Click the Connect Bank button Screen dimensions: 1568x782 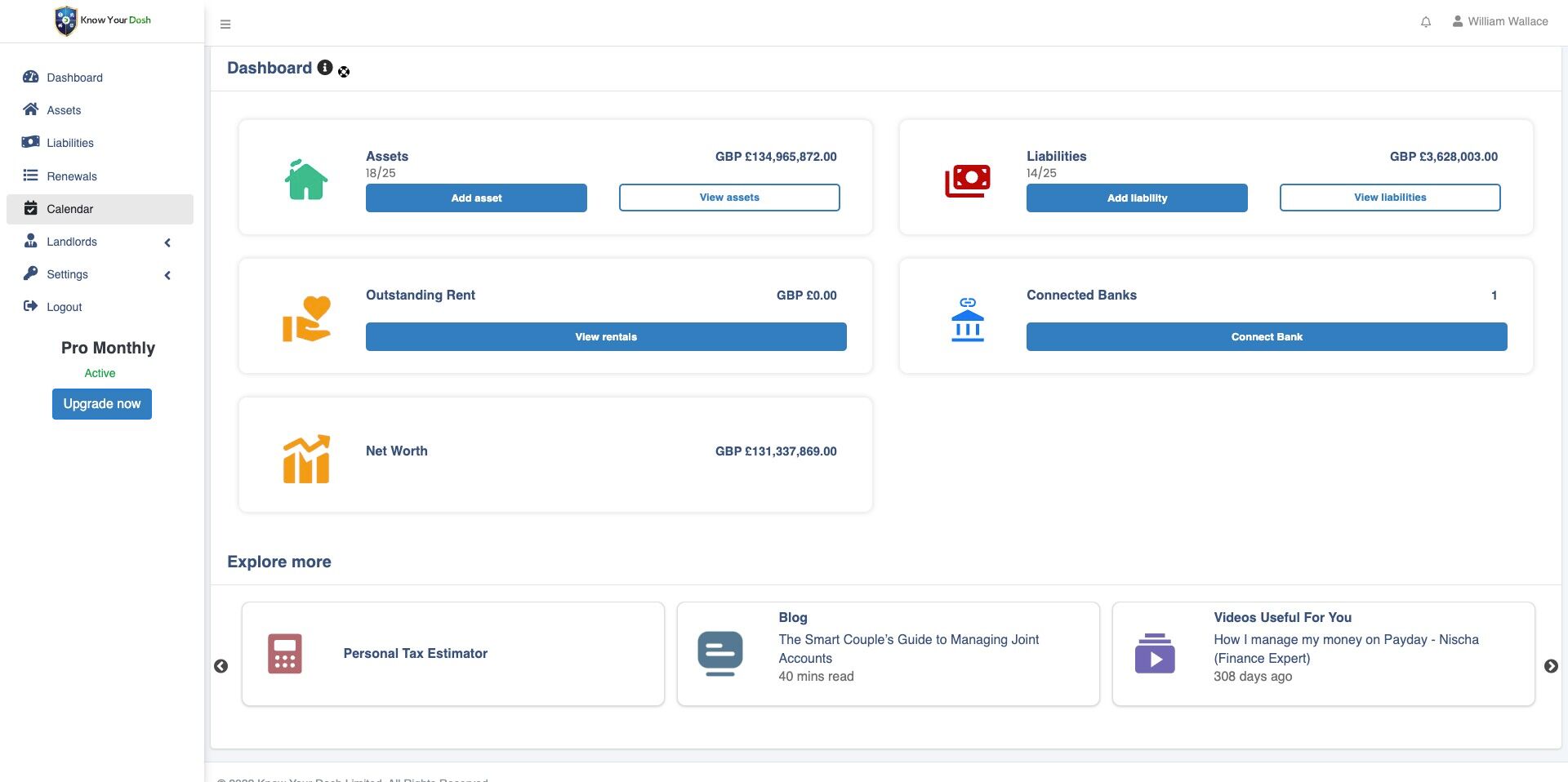[1267, 336]
